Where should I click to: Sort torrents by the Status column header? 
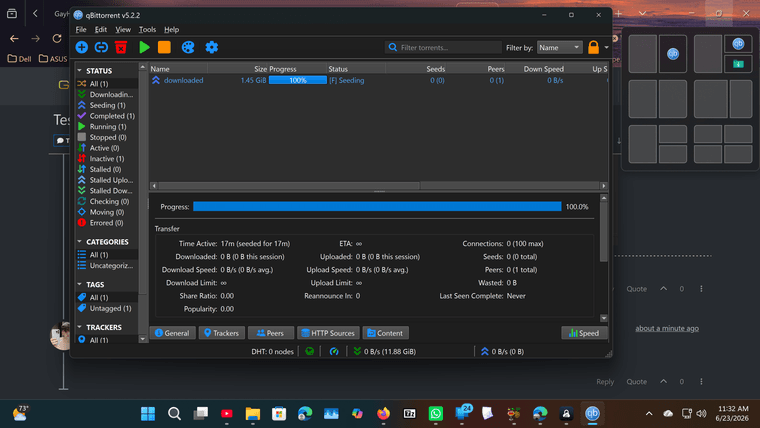356,69
